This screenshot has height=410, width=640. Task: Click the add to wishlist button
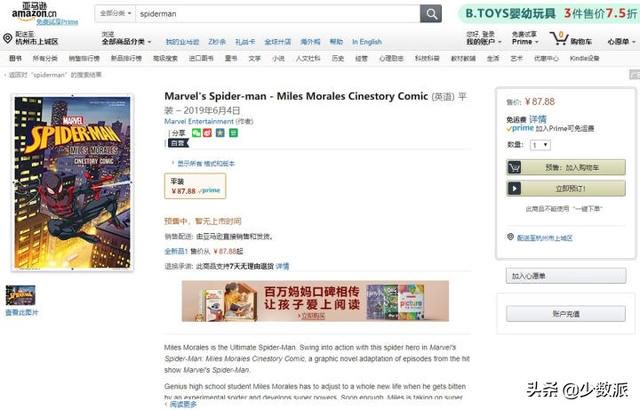coord(566,276)
